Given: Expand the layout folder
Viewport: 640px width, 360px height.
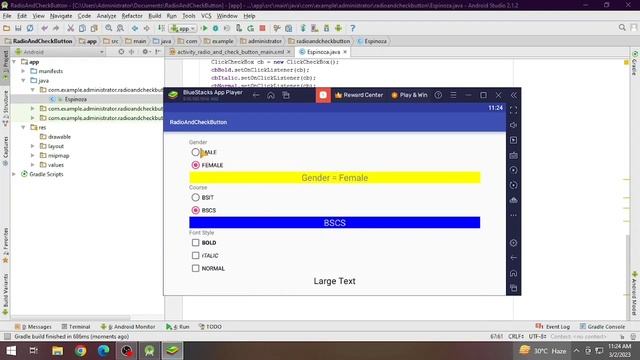Looking at the screenshot, I should 33,146.
